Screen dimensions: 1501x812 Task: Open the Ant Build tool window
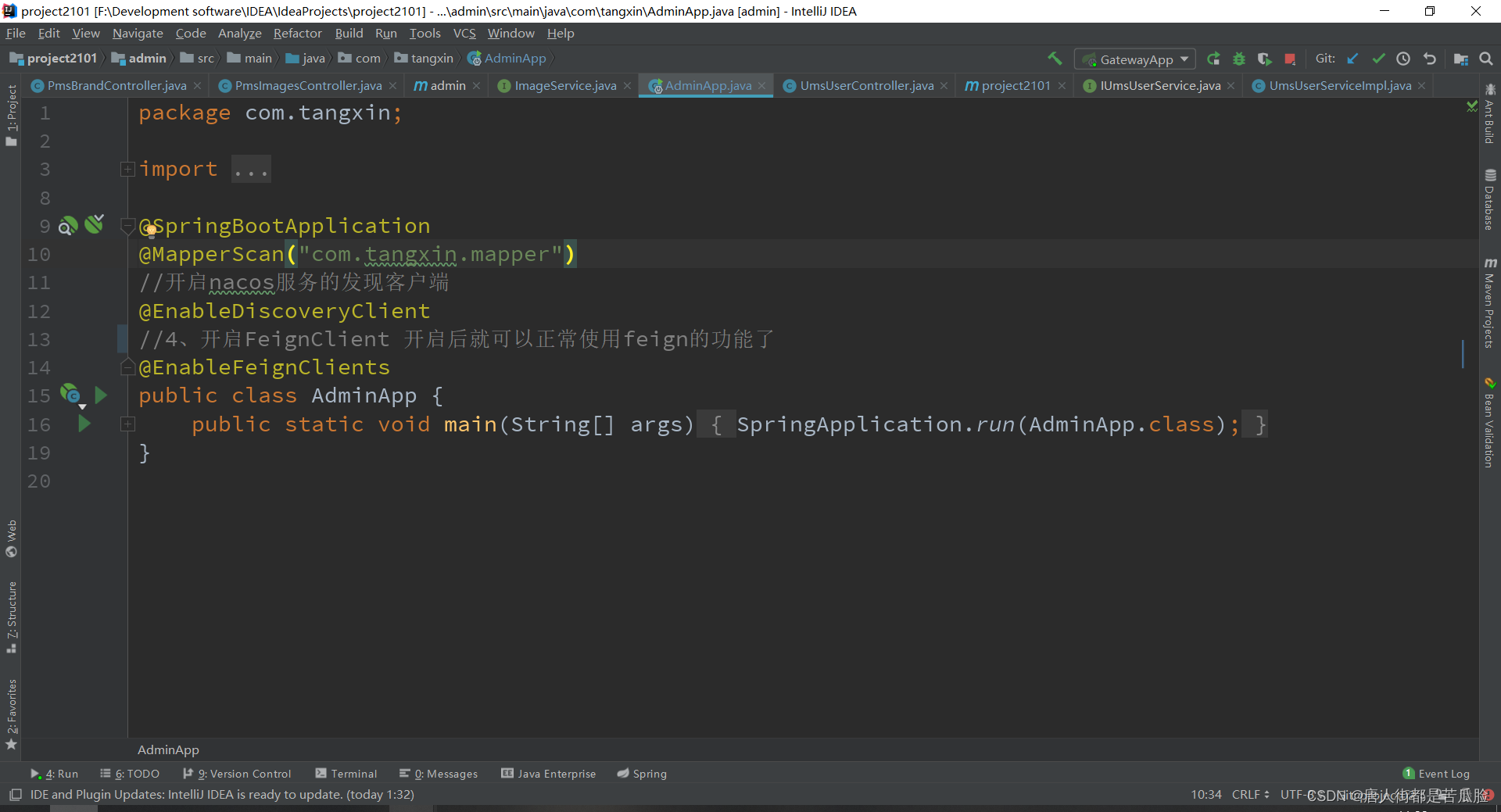click(1490, 114)
